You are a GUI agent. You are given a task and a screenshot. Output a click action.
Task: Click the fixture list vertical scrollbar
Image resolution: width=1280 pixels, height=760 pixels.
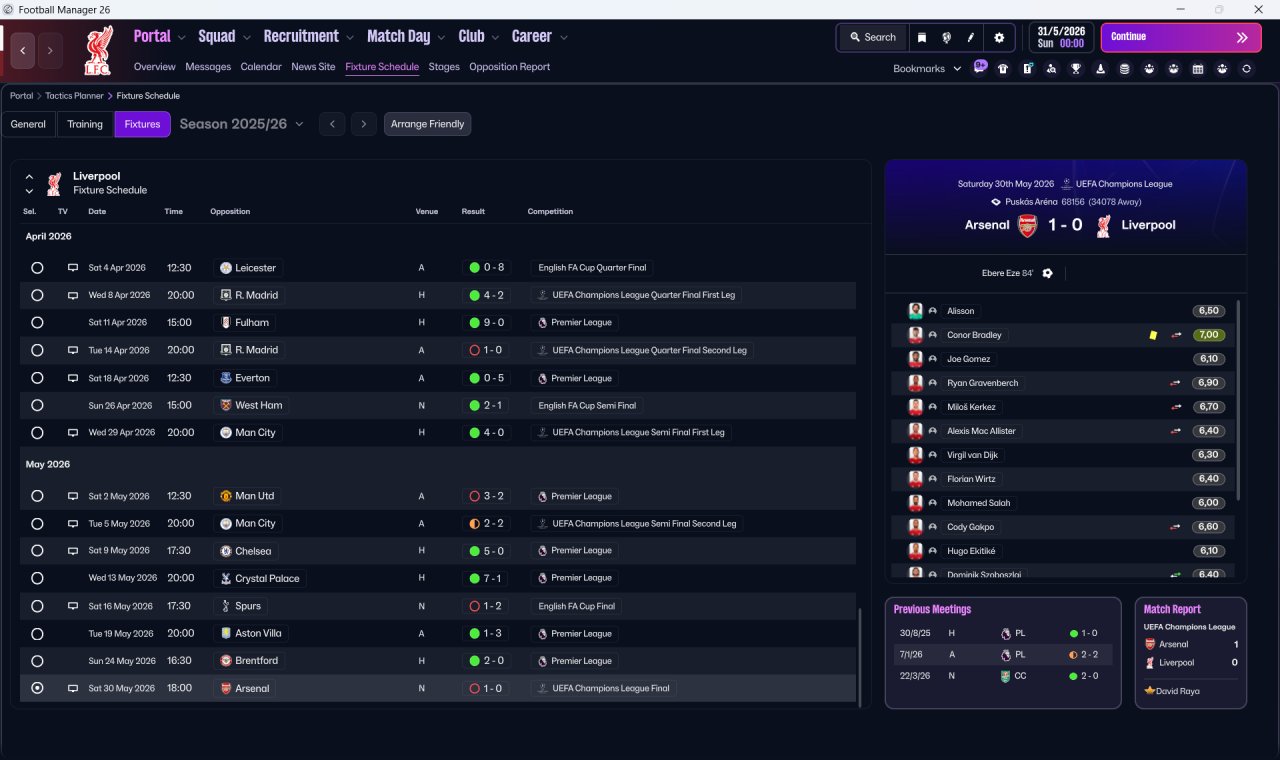859,656
